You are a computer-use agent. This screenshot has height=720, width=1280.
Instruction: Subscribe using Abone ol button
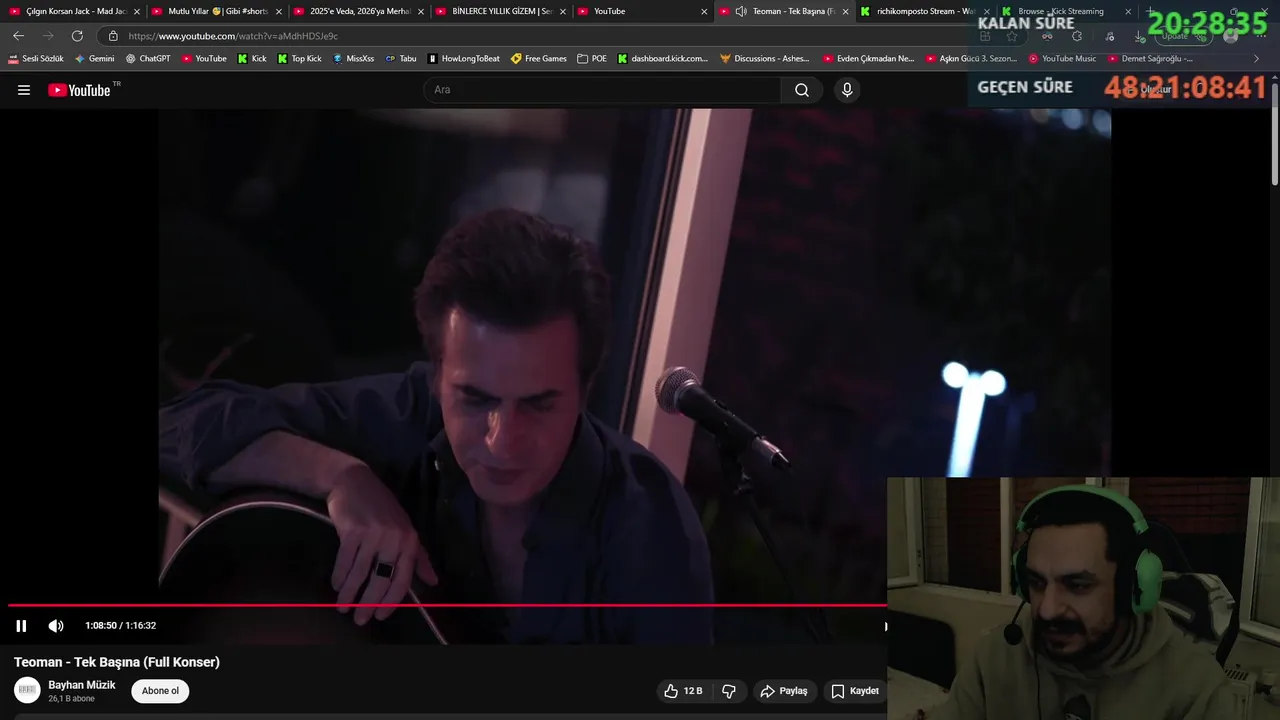coord(160,691)
